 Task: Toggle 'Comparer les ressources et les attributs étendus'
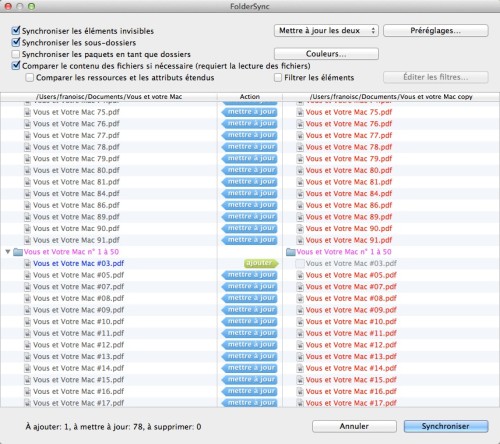tap(30, 78)
